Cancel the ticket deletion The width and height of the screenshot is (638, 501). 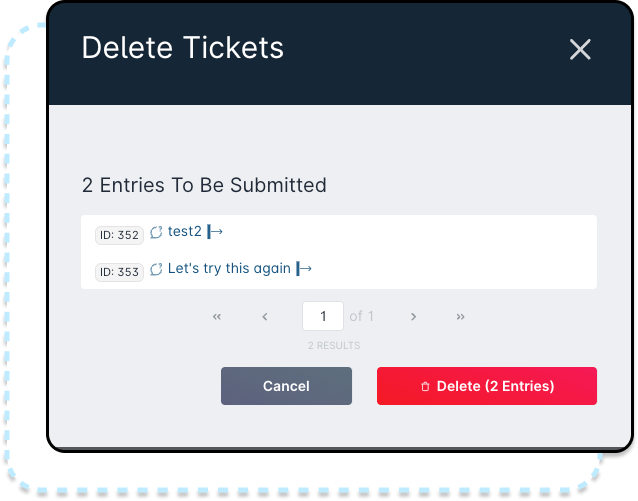(x=286, y=386)
